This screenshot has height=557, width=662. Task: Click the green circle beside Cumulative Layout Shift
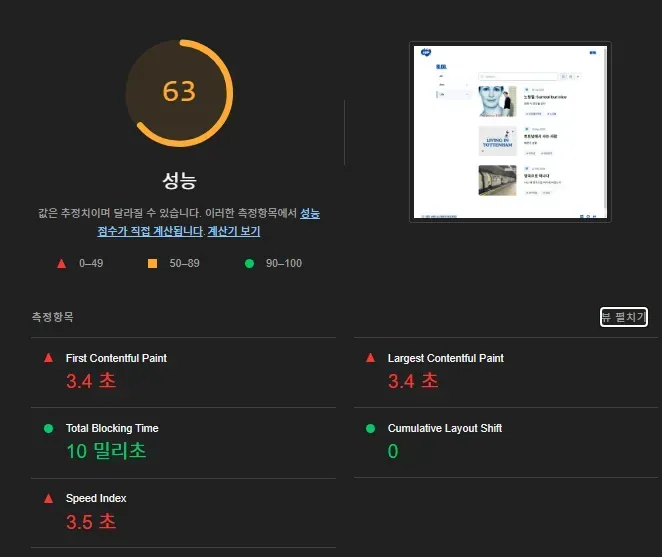pyautogui.click(x=370, y=428)
